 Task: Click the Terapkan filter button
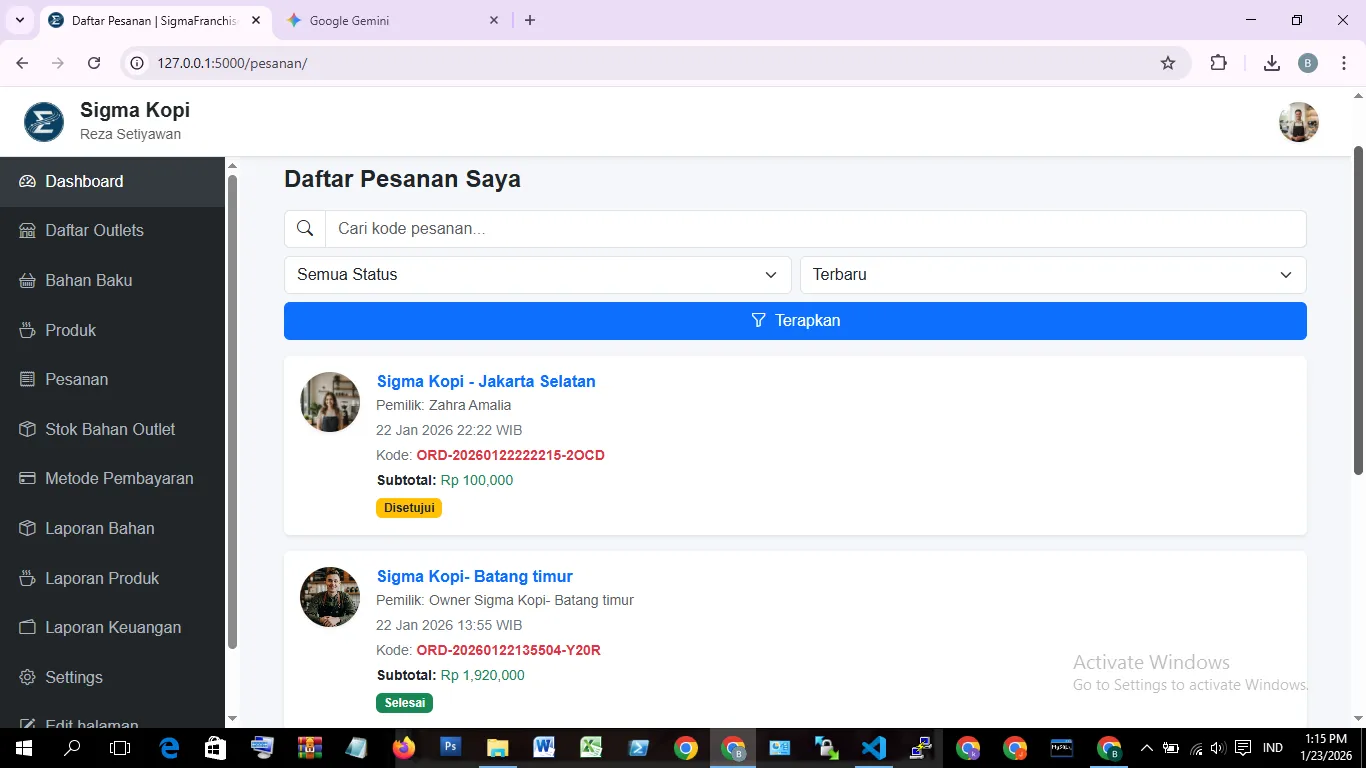click(x=795, y=321)
